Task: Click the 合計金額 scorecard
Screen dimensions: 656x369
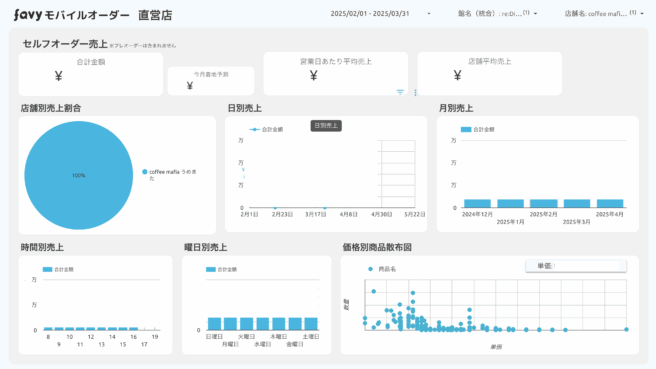Action: tap(91, 74)
